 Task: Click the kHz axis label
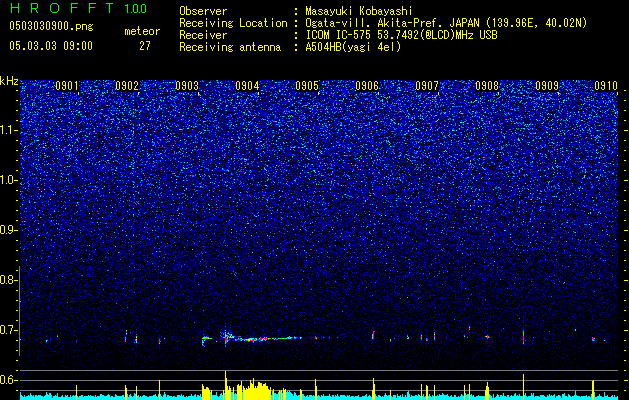tap(9, 81)
